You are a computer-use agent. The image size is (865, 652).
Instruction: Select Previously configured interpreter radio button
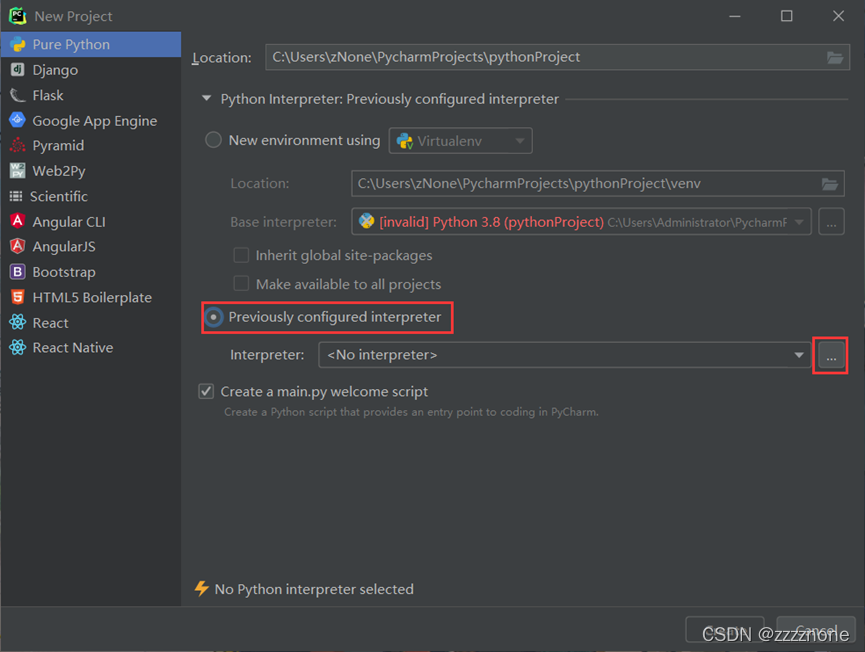click(213, 317)
